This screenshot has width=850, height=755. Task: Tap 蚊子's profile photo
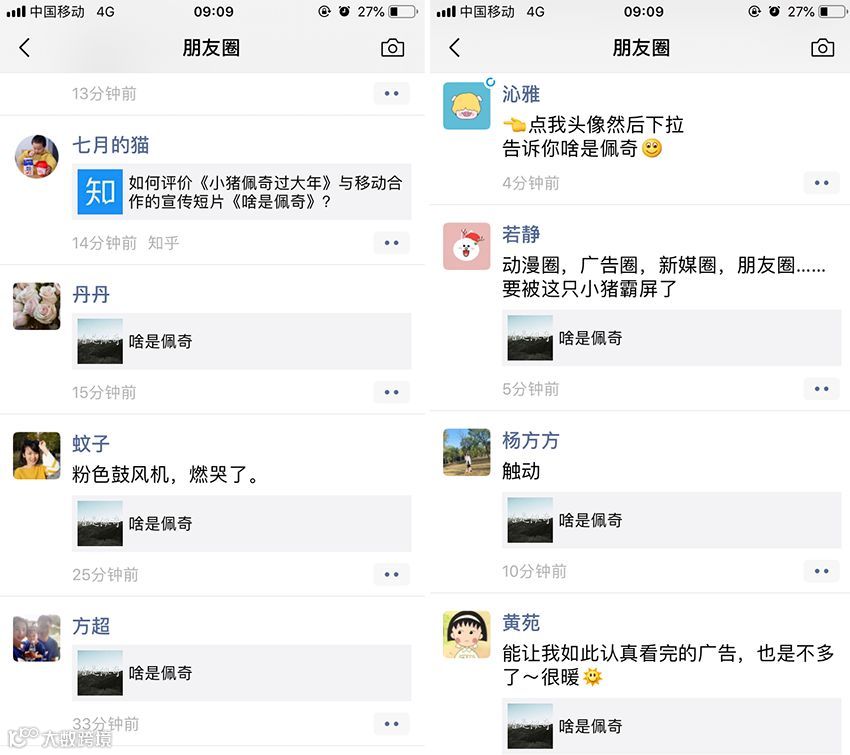36,455
